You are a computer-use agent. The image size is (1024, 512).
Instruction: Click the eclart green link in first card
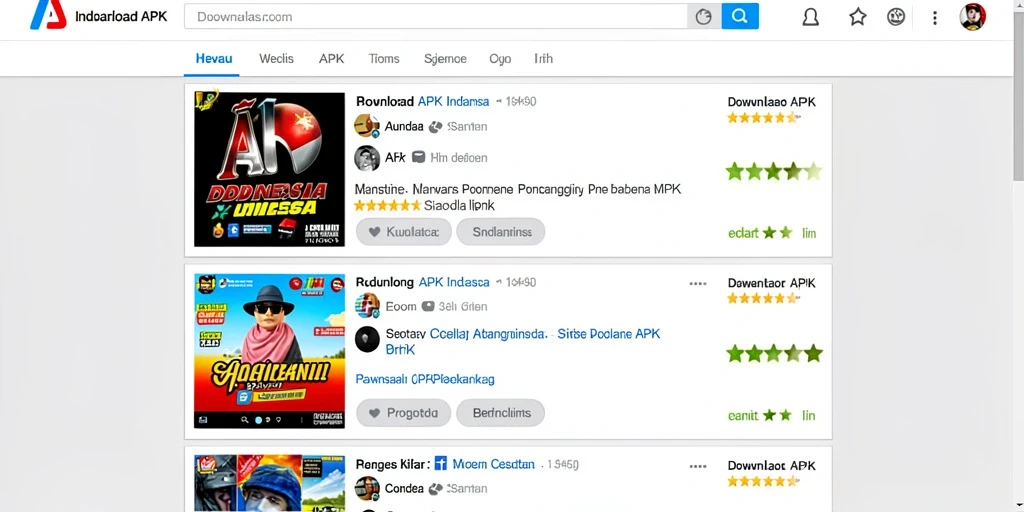pyautogui.click(x=743, y=233)
